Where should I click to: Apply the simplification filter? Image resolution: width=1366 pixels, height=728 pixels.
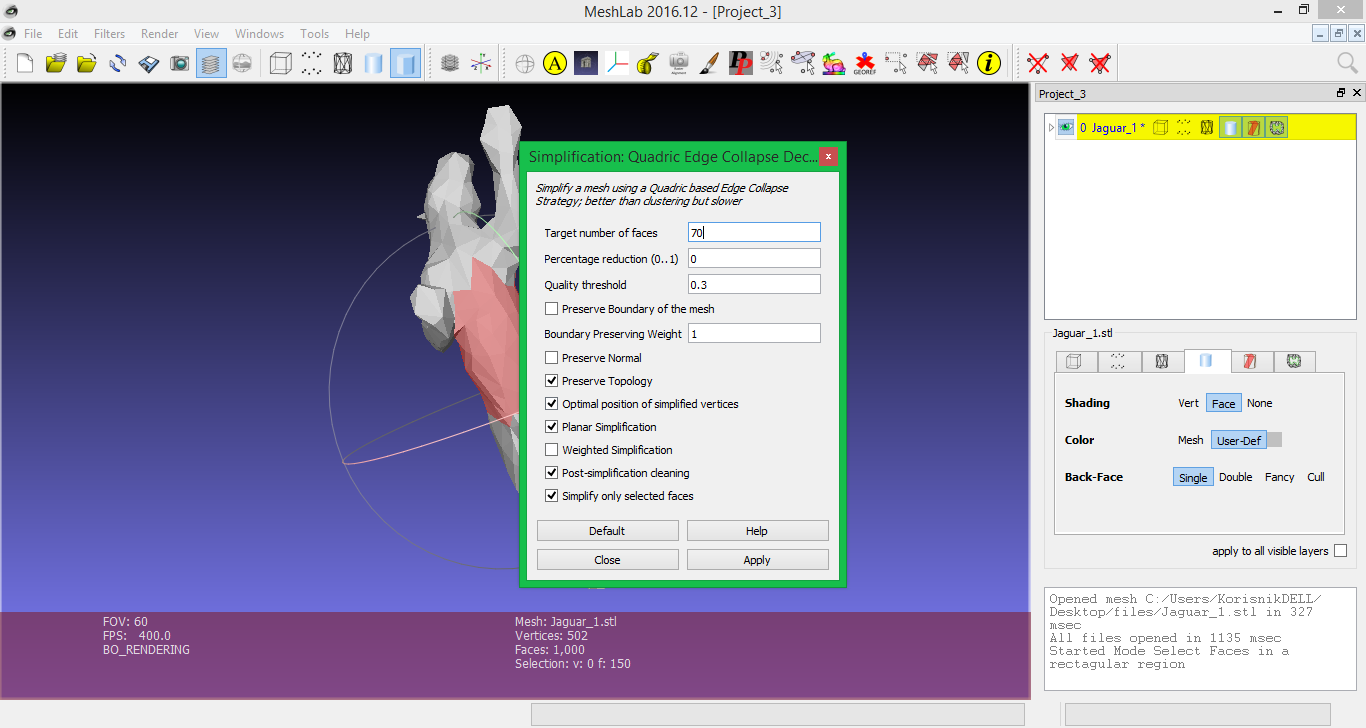pos(757,560)
